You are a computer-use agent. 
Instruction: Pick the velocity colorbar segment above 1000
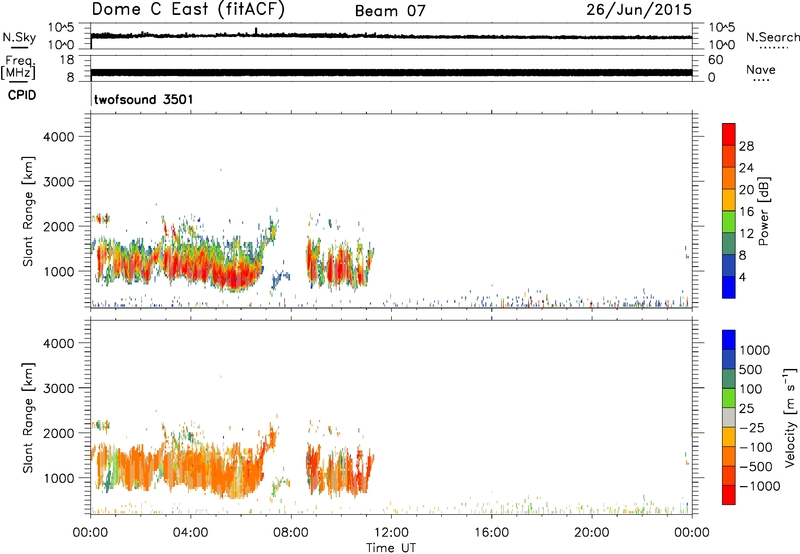point(729,340)
